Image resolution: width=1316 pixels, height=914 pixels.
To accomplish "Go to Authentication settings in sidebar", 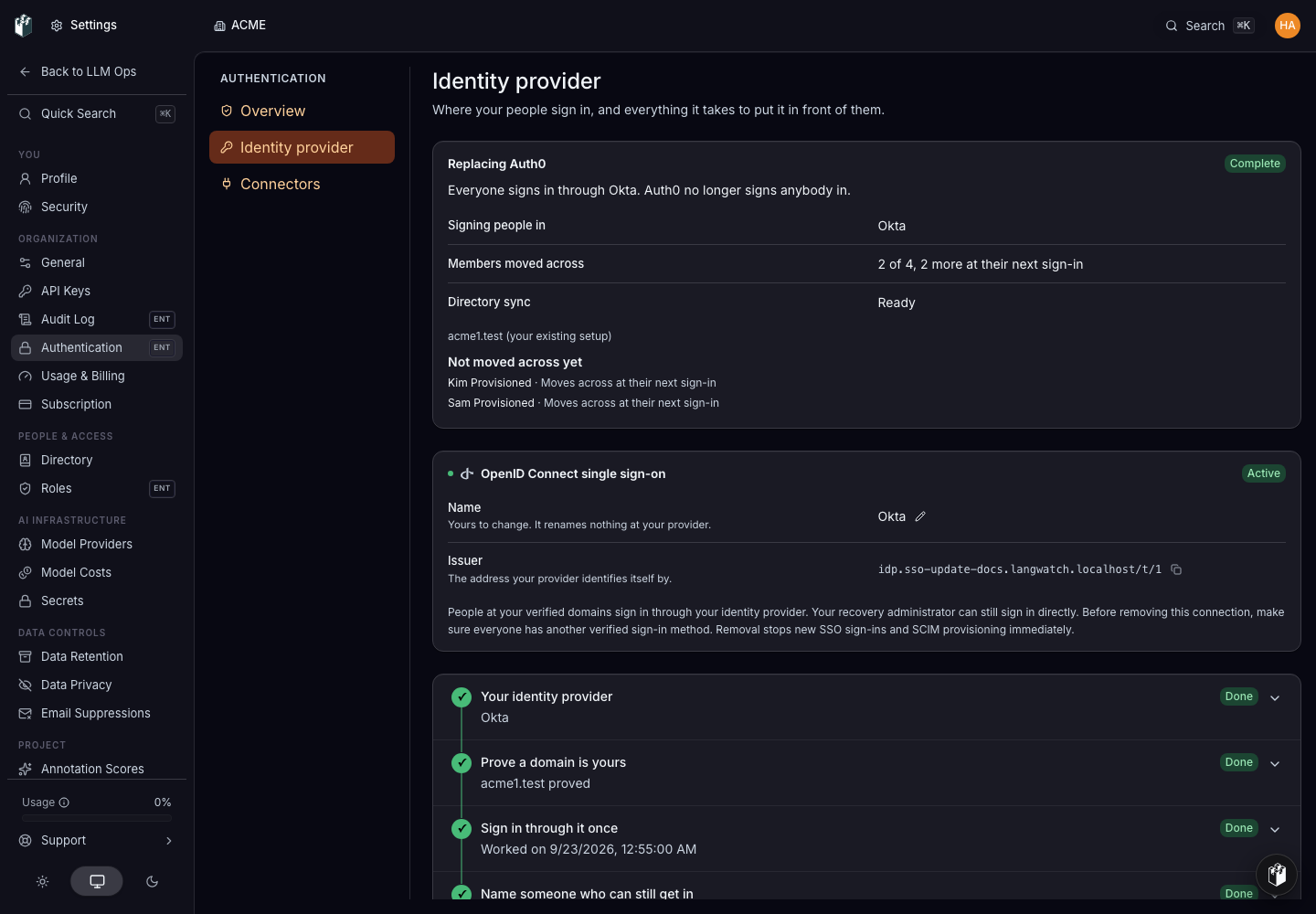I will pyautogui.click(x=97, y=347).
